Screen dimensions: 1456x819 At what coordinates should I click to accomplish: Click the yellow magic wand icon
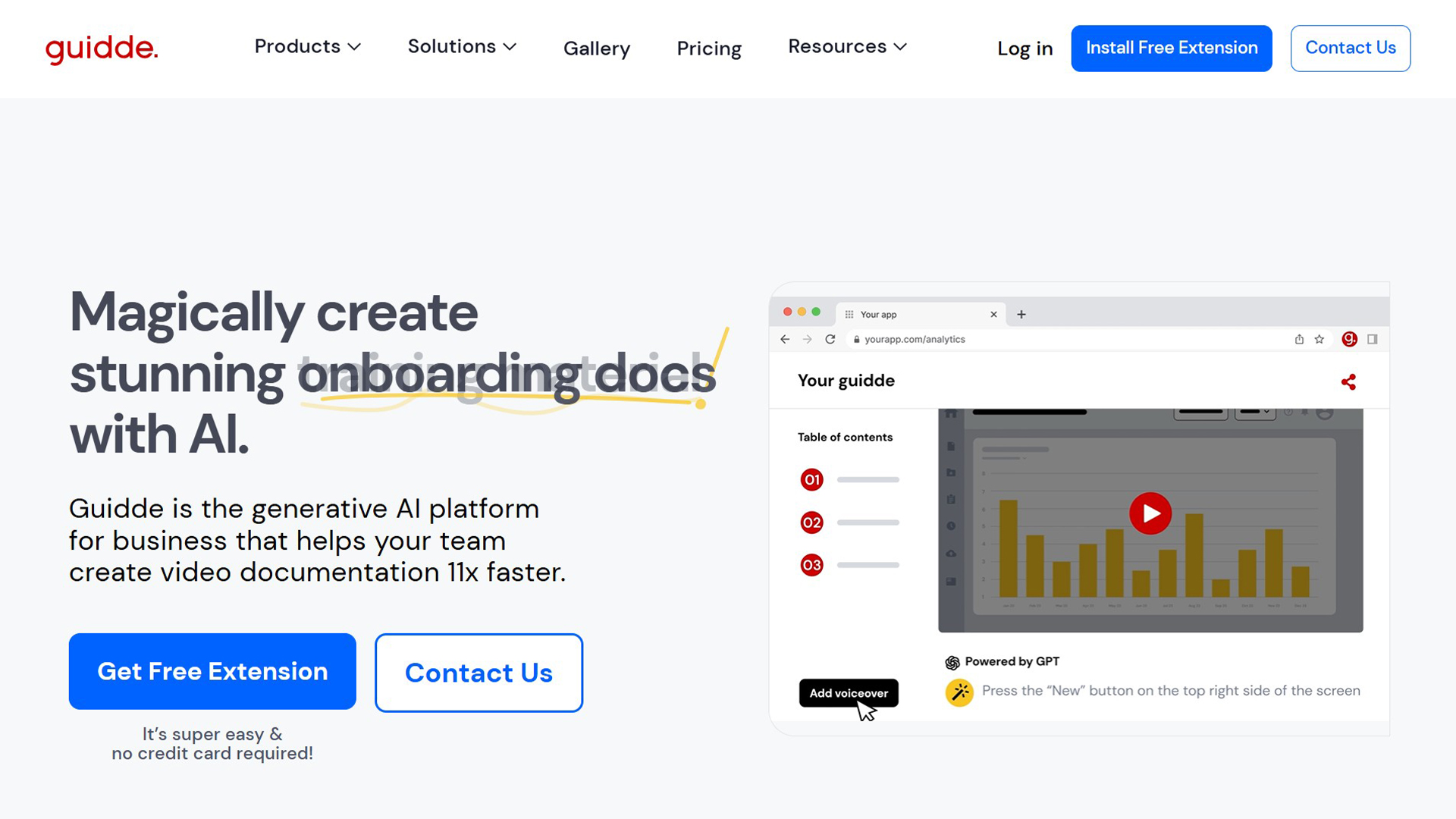point(959,692)
